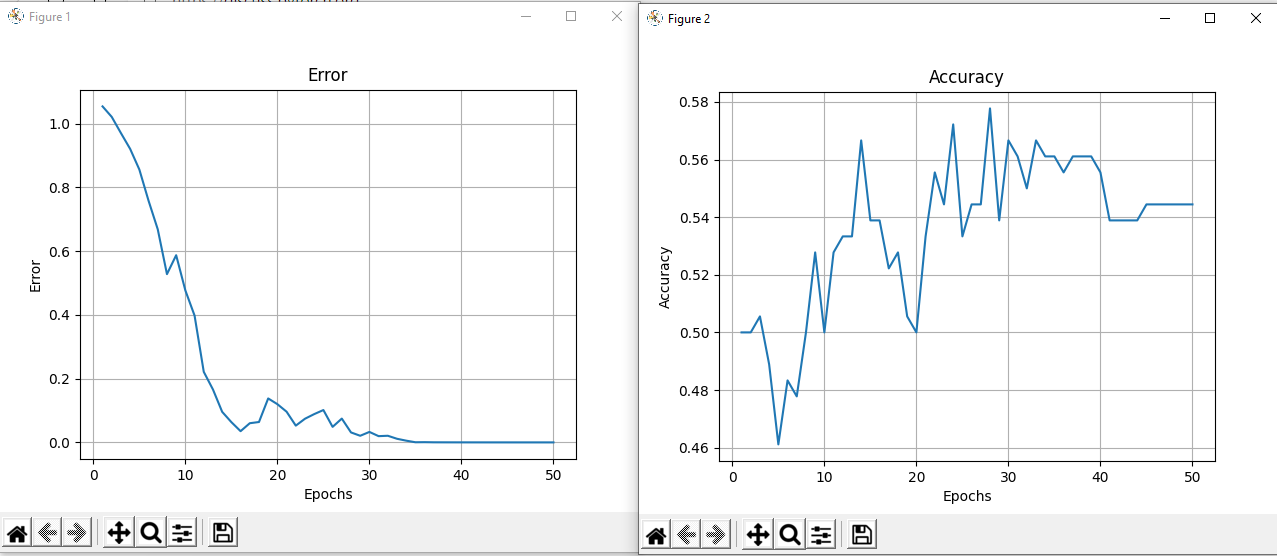Click the "Error" plot title
This screenshot has width=1277, height=556.
327,75
